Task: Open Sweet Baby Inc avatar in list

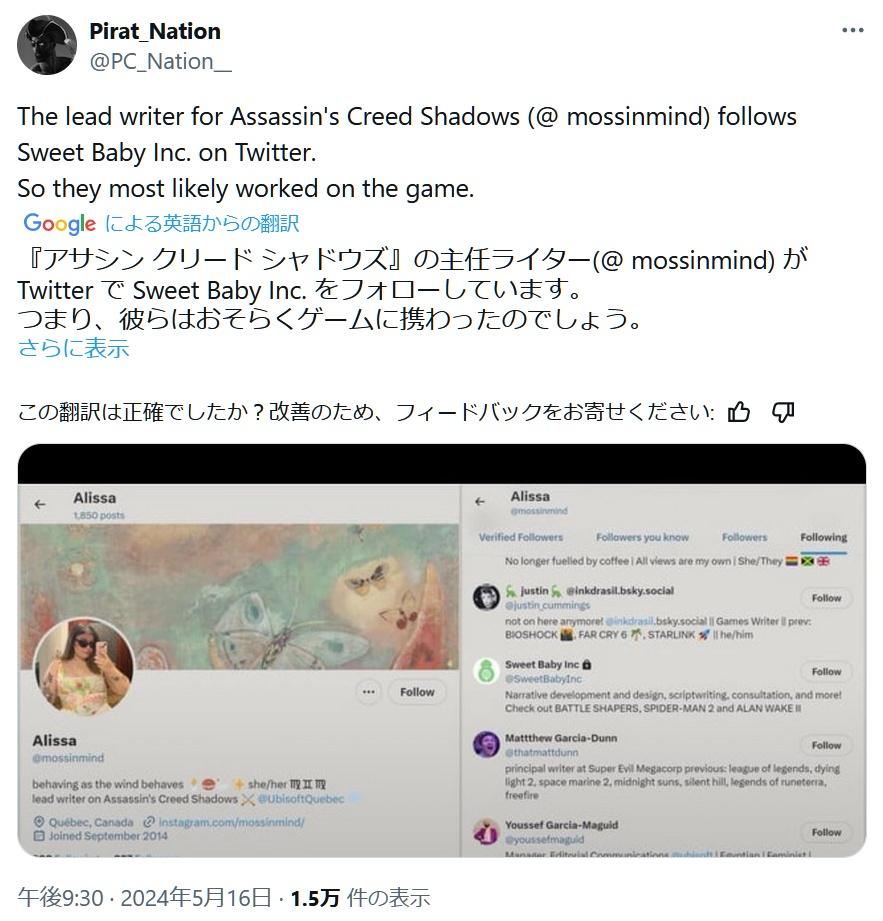Action: tap(486, 671)
